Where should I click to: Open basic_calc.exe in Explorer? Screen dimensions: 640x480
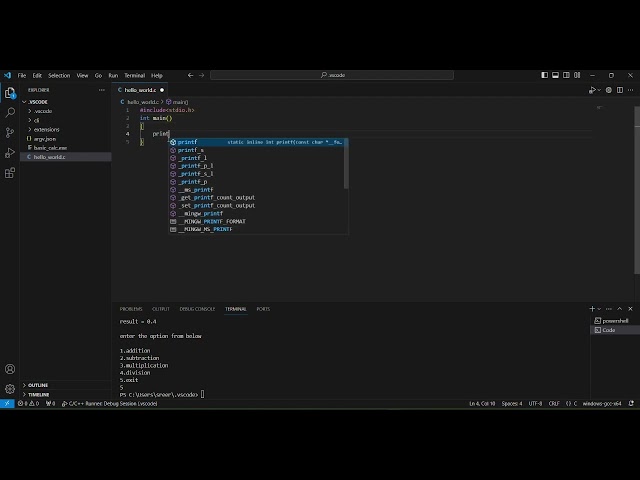(x=65, y=148)
